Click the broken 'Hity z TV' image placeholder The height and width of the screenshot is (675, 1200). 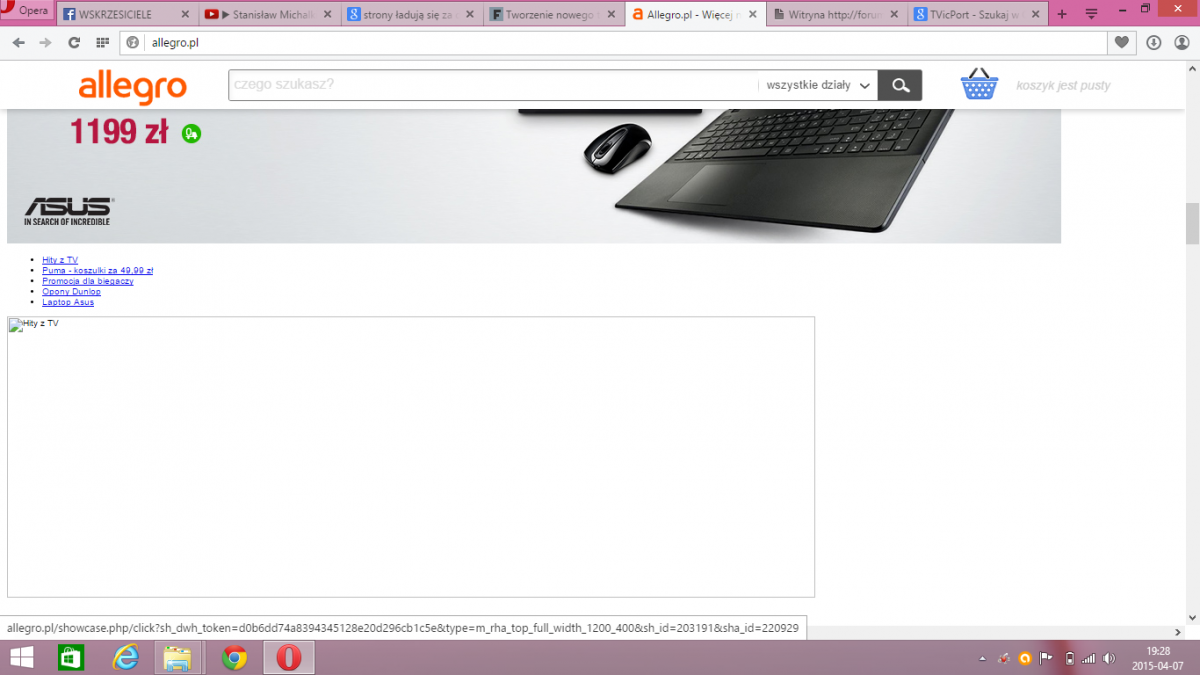[x=411, y=457]
